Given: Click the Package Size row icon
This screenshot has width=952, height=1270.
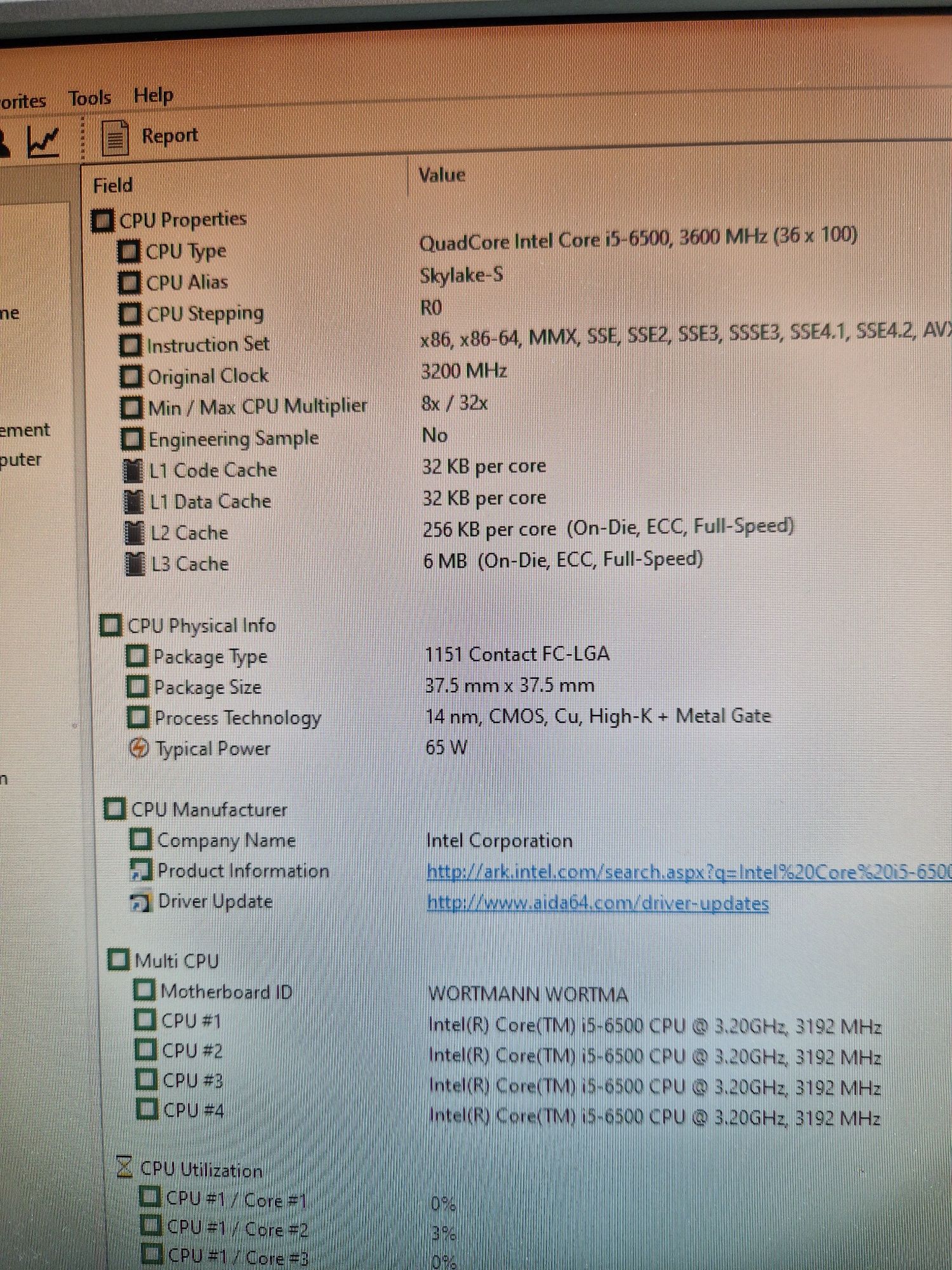Looking at the screenshot, I should click(x=138, y=686).
